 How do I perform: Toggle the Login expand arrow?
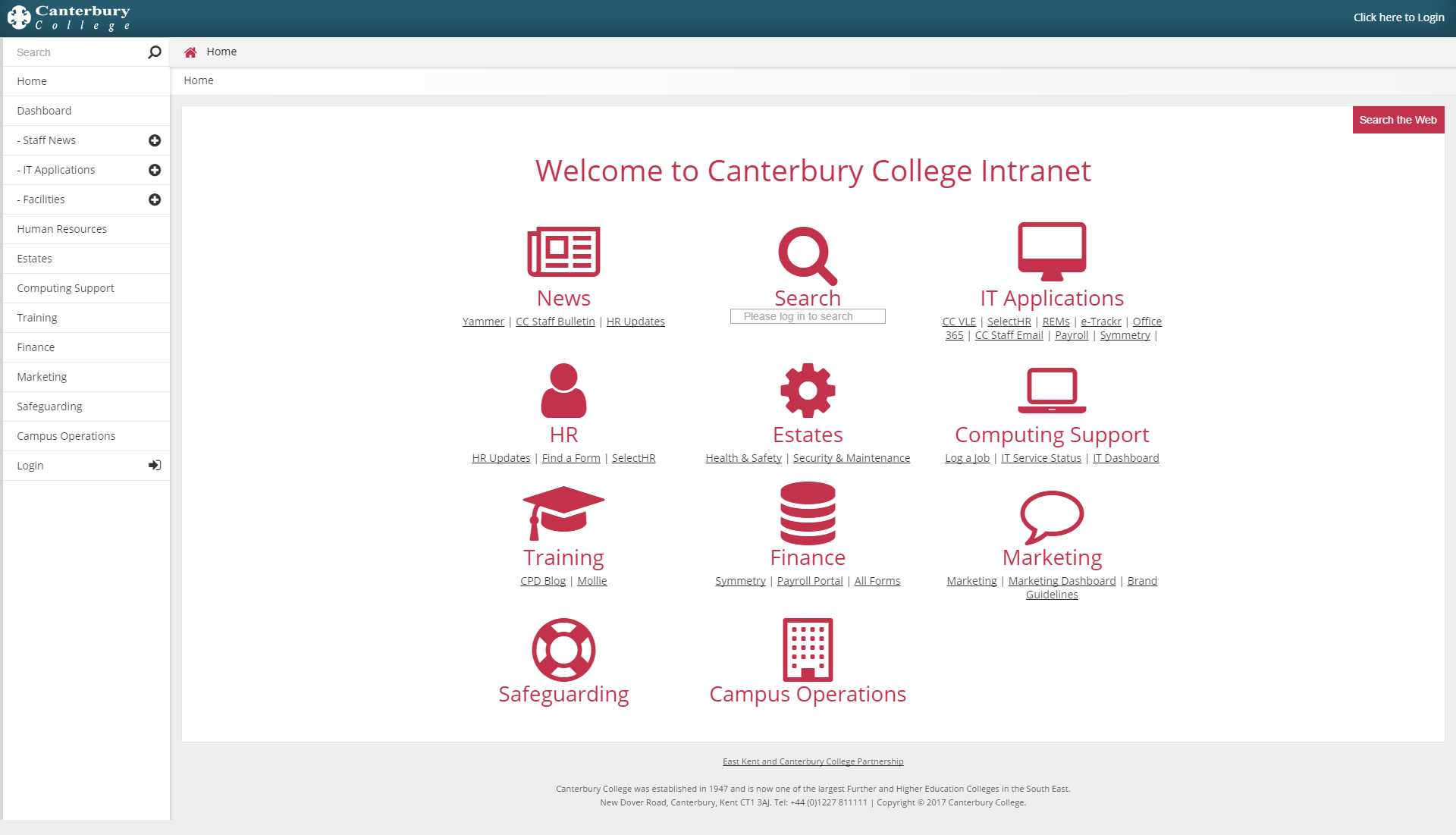click(x=155, y=465)
